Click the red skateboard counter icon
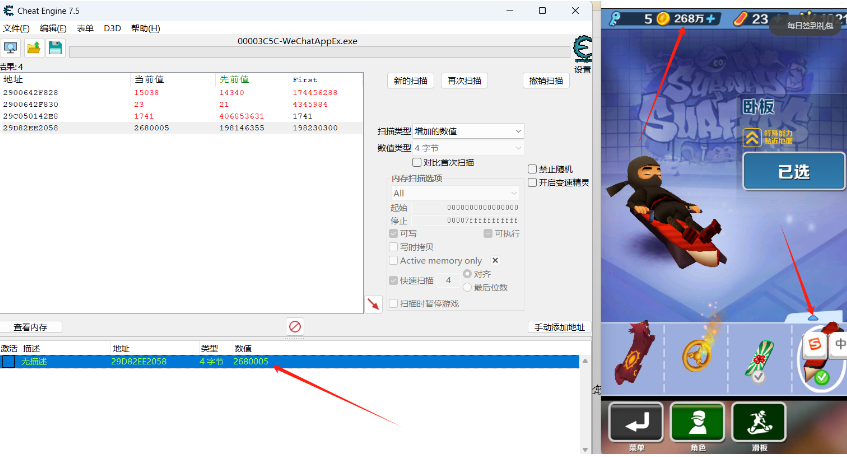The width and height of the screenshot is (847, 457). pyautogui.click(x=740, y=19)
